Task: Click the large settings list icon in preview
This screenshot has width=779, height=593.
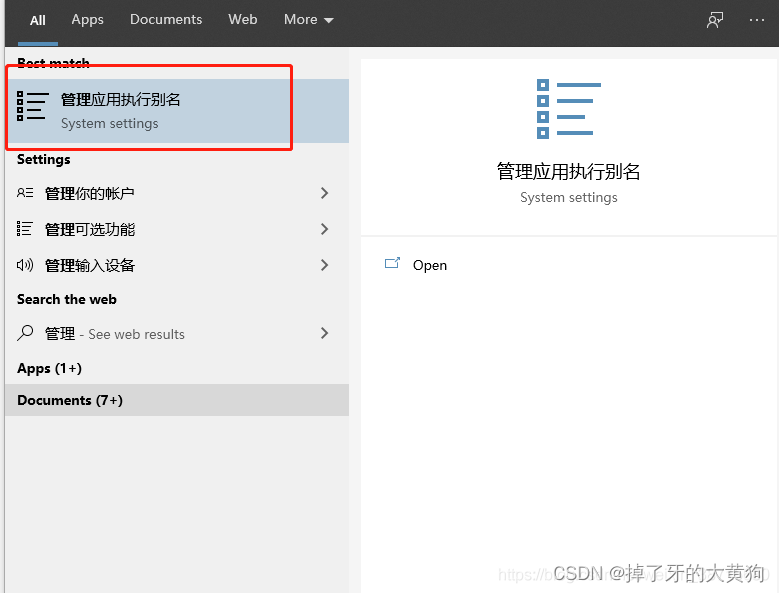Action: tap(568, 109)
